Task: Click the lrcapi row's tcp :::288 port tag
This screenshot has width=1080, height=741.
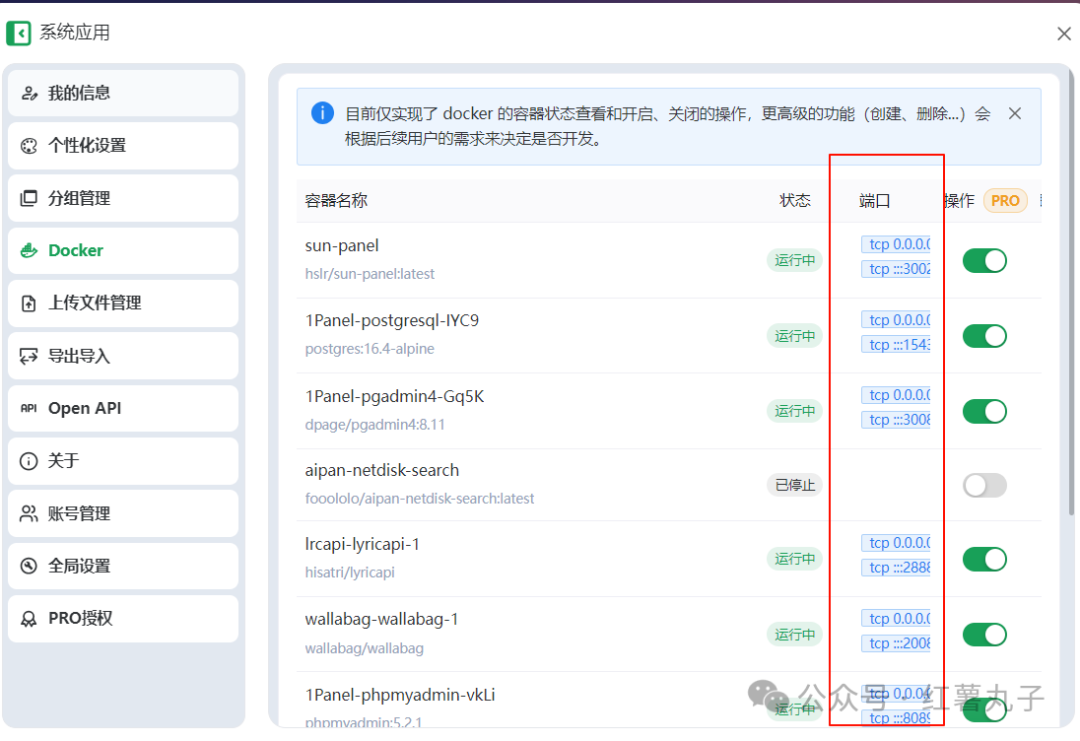Action: (x=895, y=568)
